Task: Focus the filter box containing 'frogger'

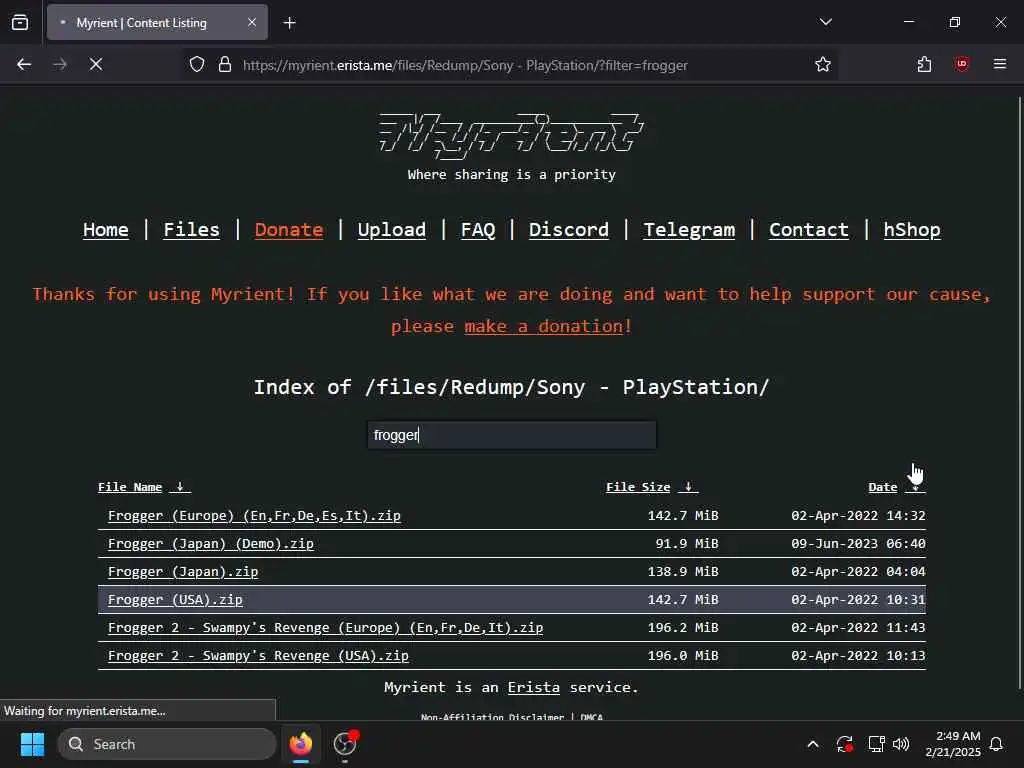Action: click(x=512, y=435)
